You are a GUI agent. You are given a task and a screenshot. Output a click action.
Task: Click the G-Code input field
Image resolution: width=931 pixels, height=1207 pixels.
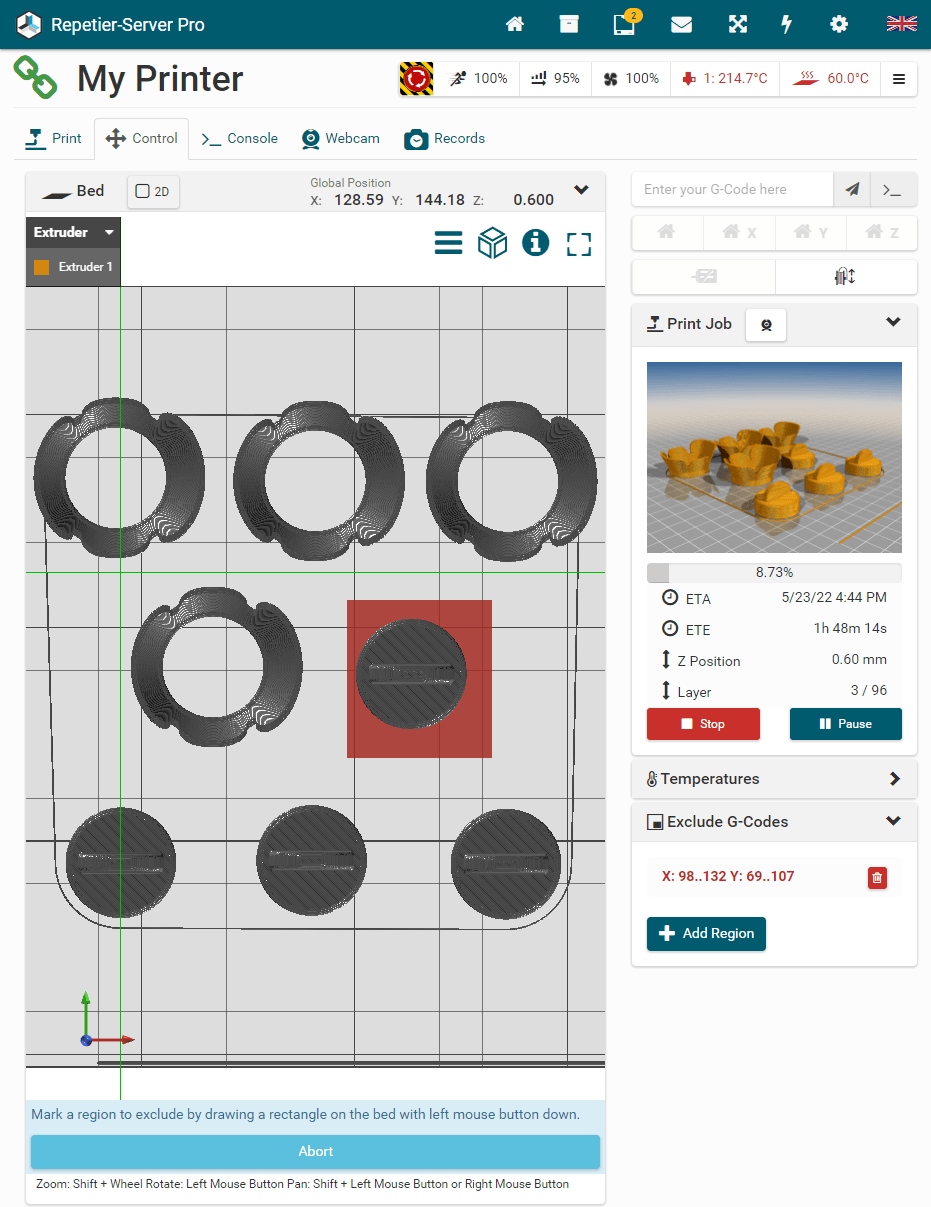coord(732,189)
